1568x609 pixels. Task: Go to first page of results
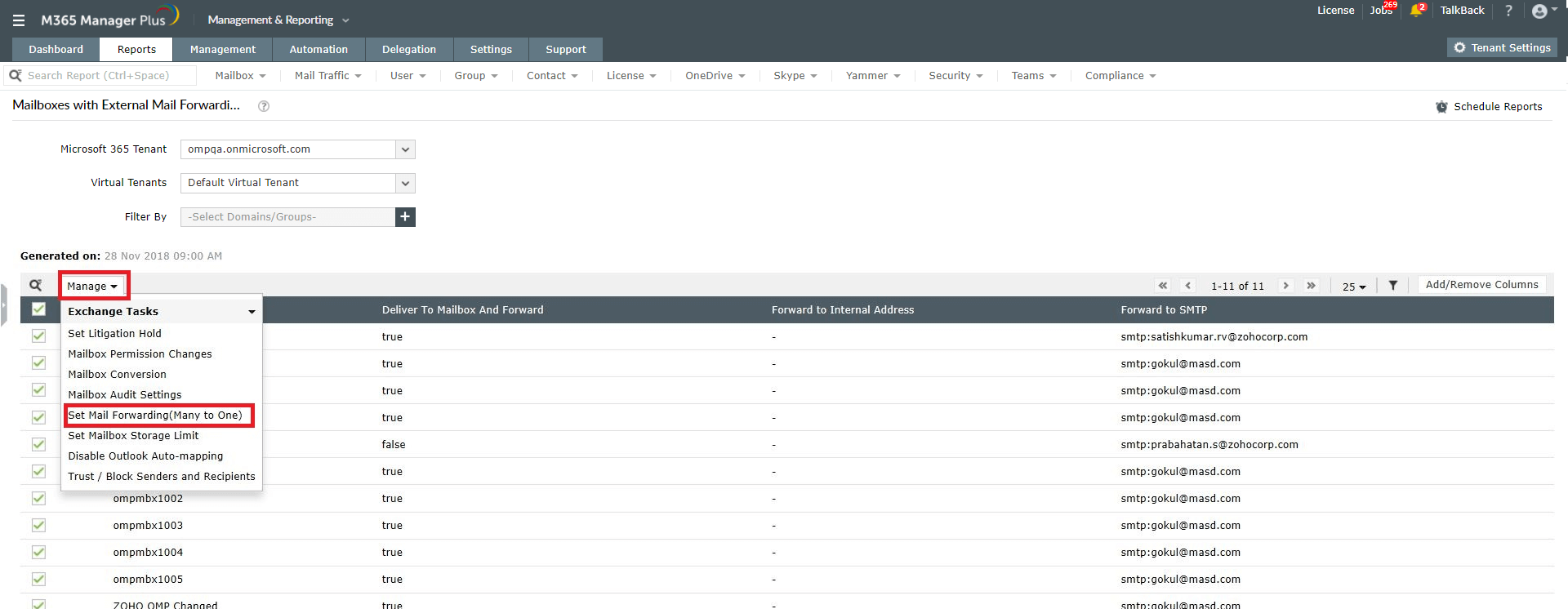[1163, 286]
